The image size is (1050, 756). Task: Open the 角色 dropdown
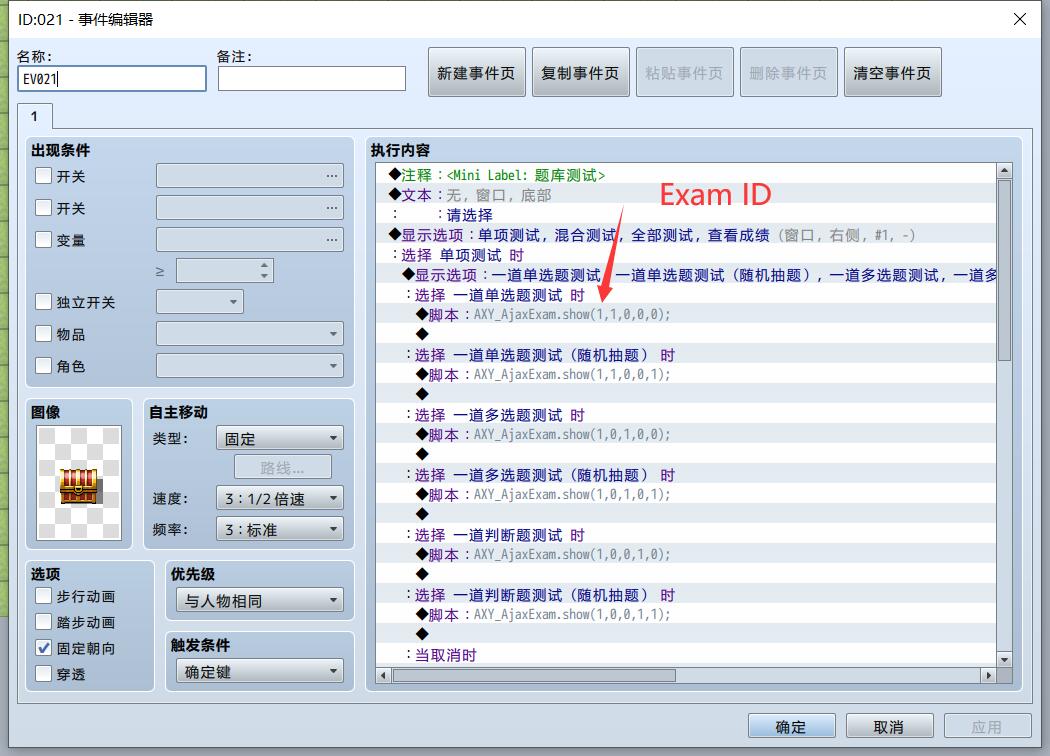click(x=250, y=366)
